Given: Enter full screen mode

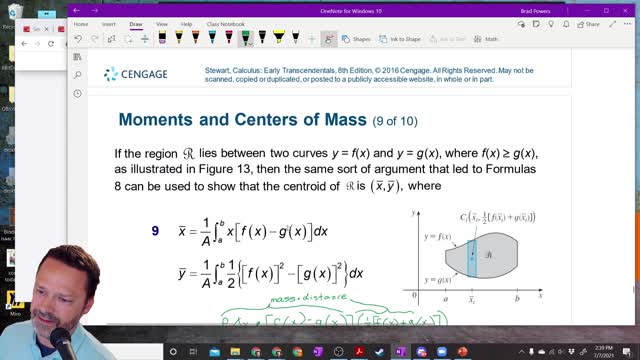Looking at the screenshot, I should pyautogui.click(x=612, y=24).
